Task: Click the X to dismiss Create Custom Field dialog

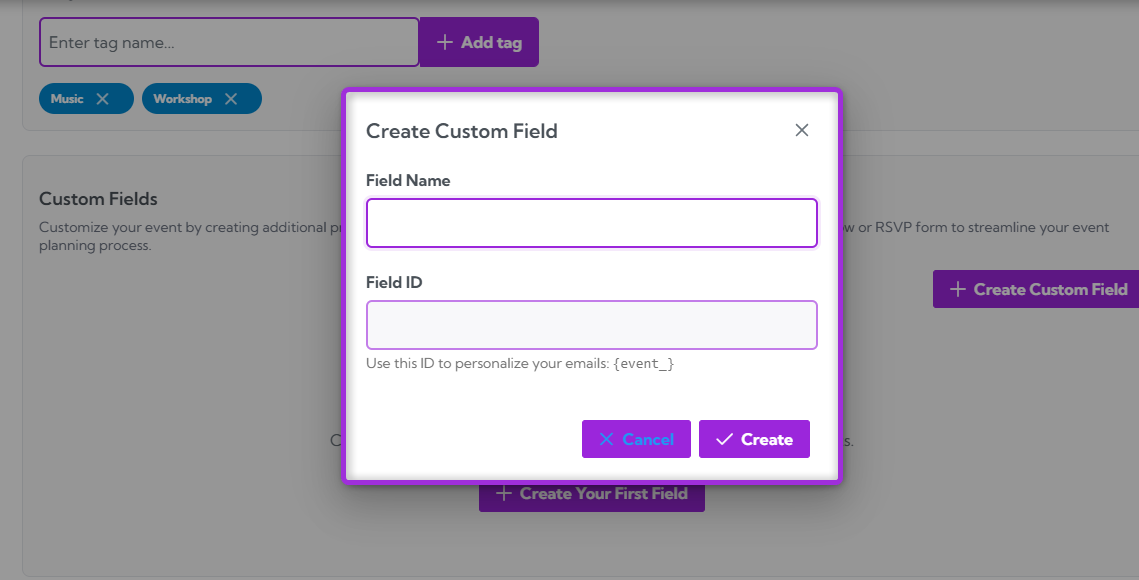Action: [x=801, y=129]
